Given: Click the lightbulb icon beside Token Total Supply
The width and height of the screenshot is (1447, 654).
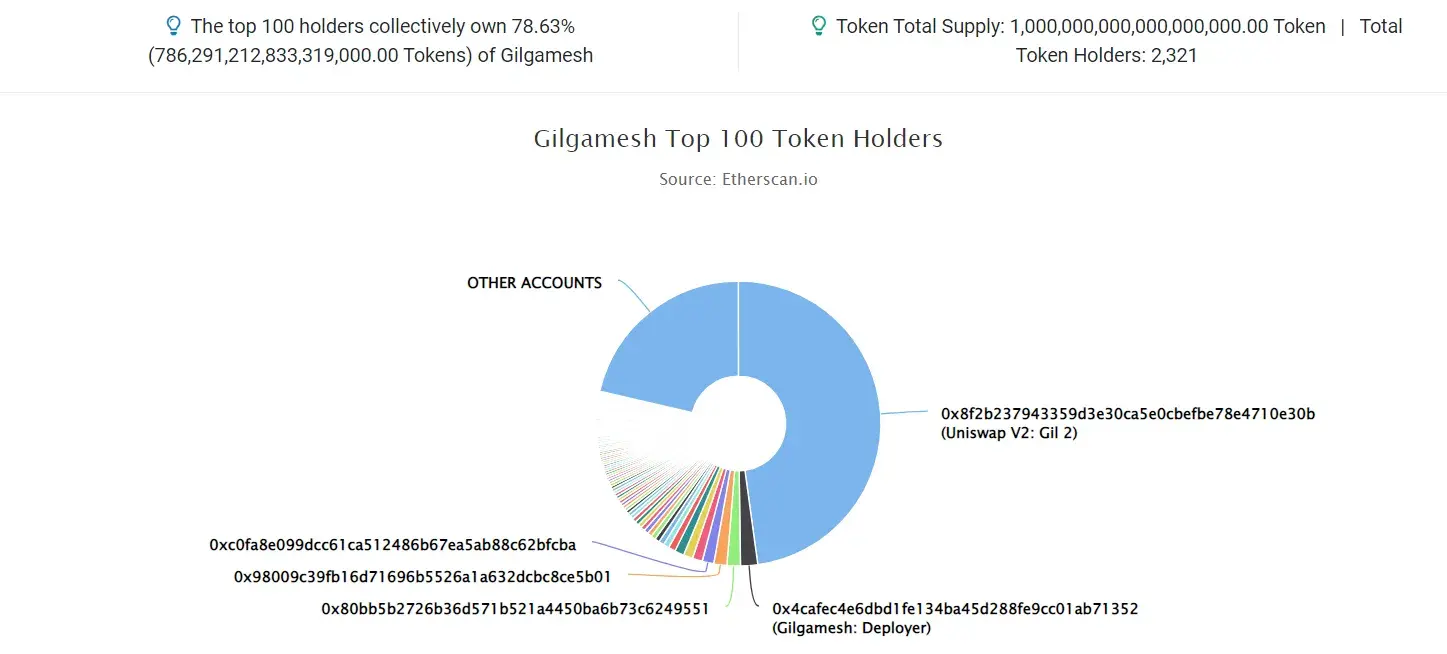Looking at the screenshot, I should 819,26.
